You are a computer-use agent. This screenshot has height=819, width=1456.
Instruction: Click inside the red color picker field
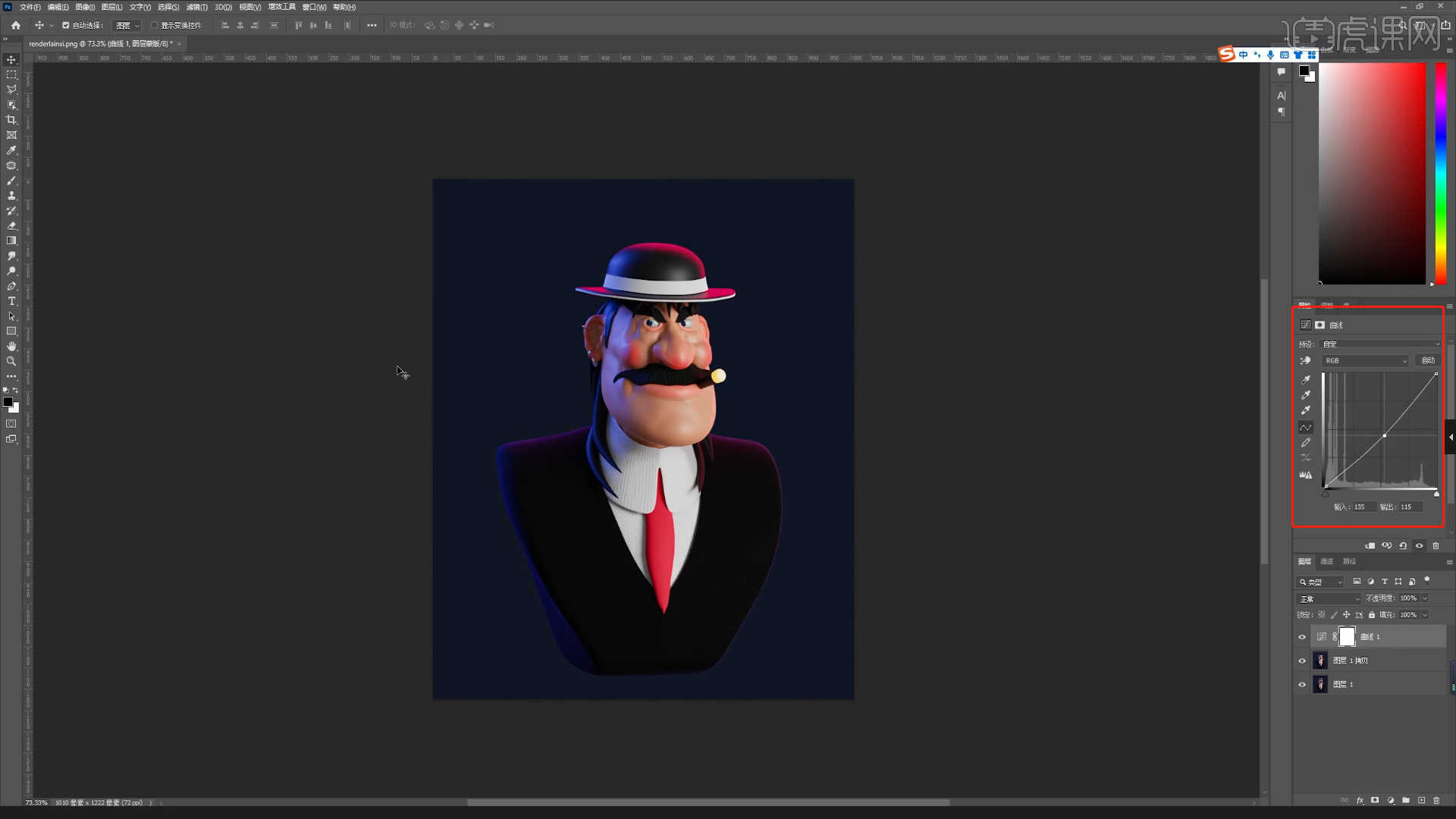1372,174
